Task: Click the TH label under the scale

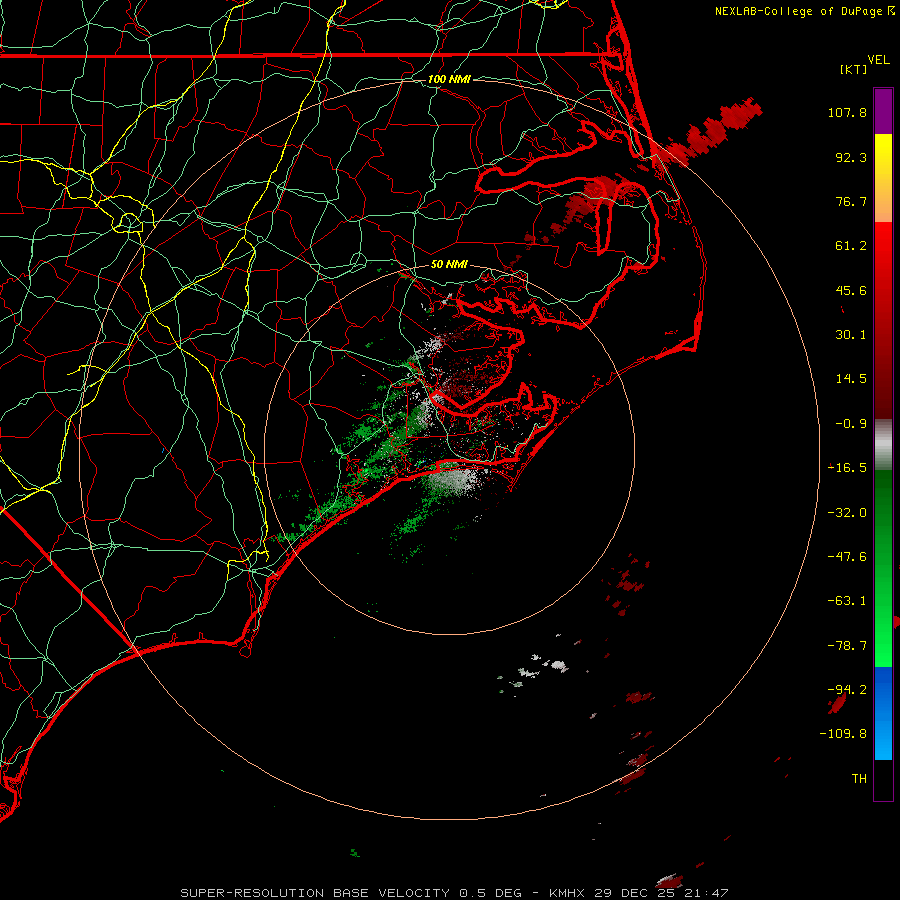Action: (x=859, y=779)
